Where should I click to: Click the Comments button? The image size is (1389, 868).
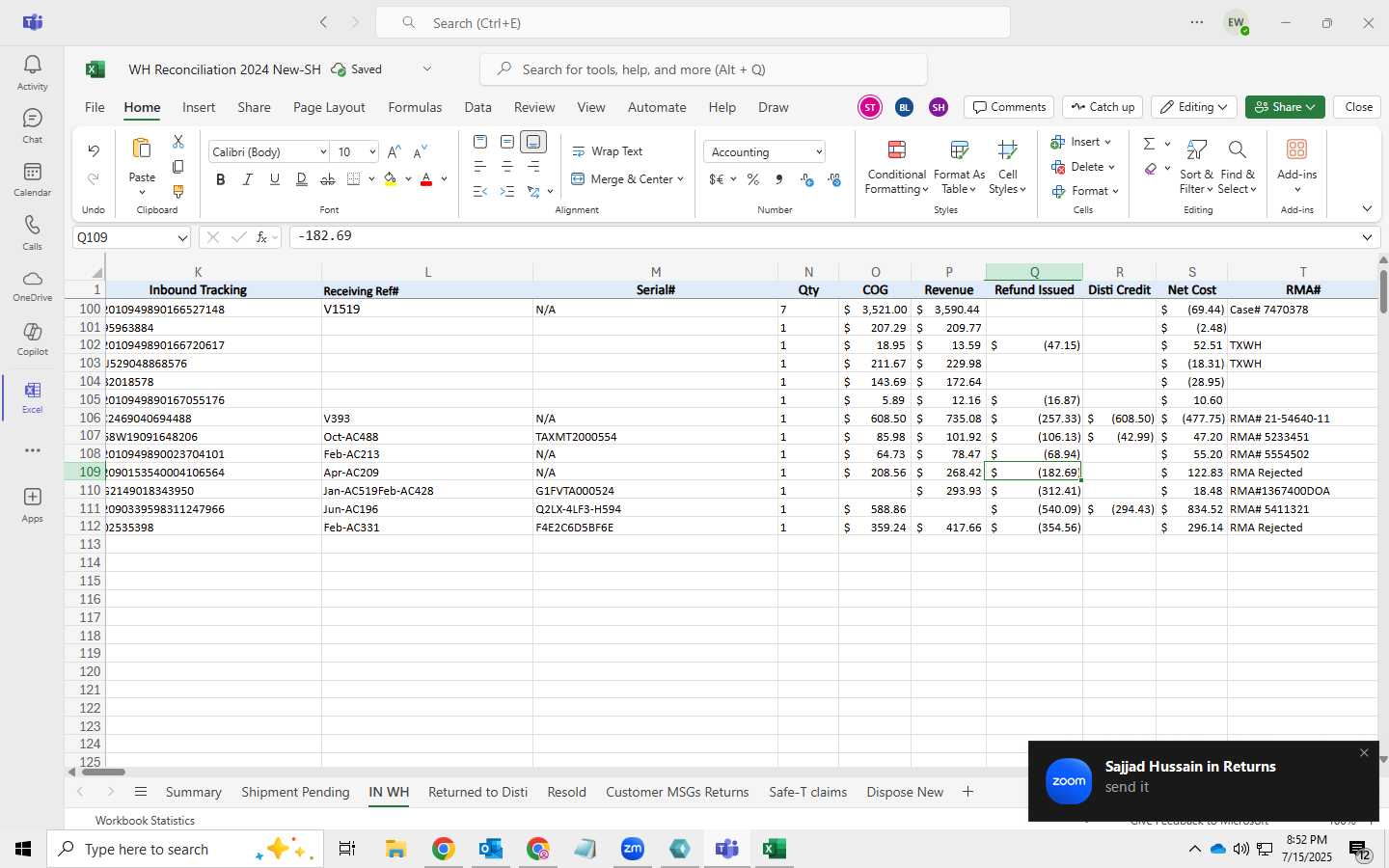click(1009, 107)
